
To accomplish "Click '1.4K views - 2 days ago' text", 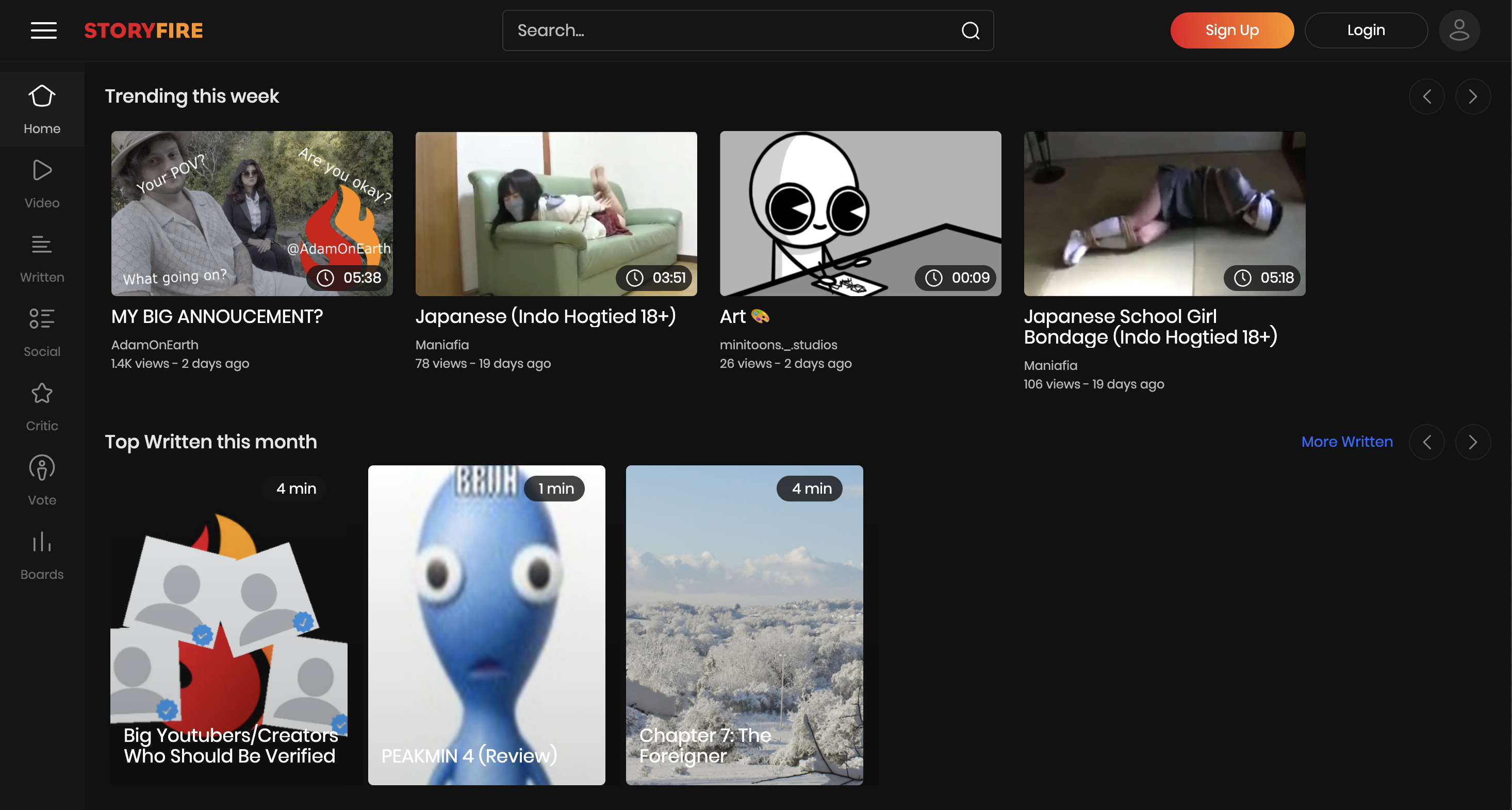I will coord(180,364).
